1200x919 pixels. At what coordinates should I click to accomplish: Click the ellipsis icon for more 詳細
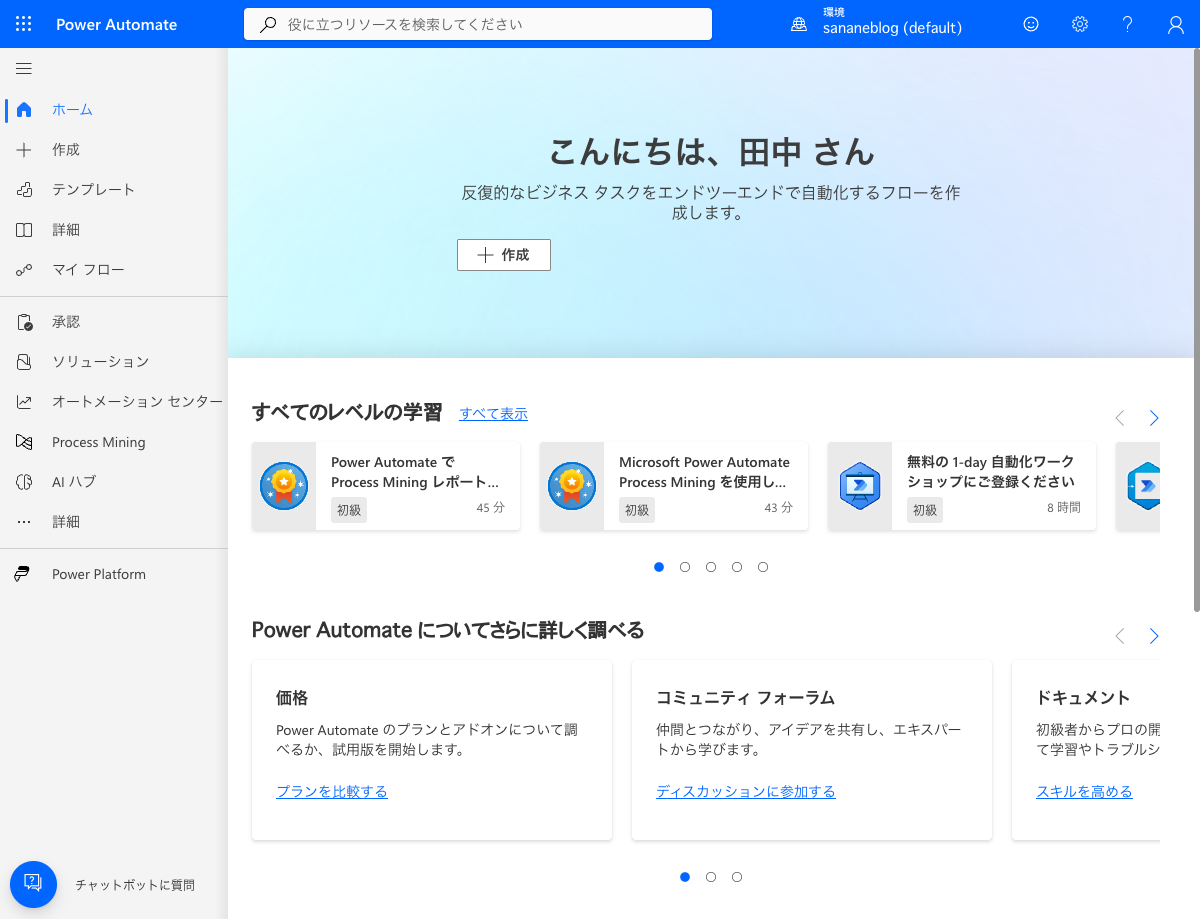[x=24, y=522]
